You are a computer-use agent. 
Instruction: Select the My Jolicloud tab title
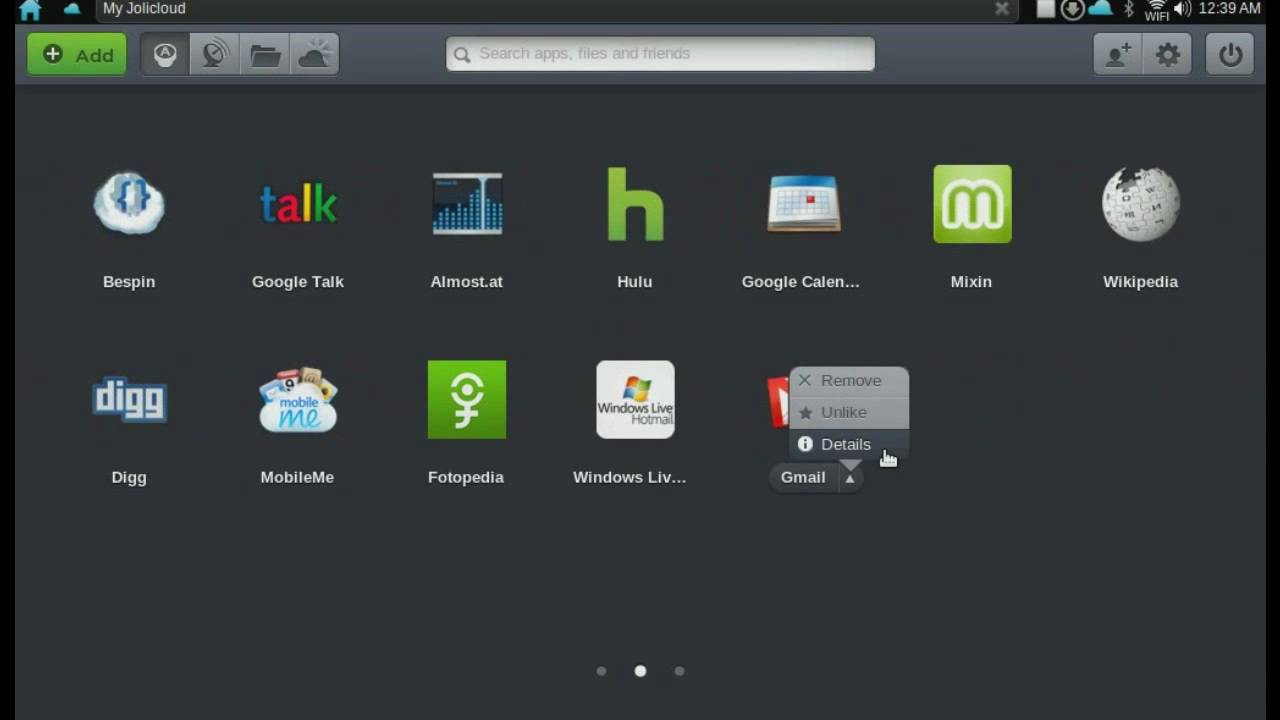point(144,9)
